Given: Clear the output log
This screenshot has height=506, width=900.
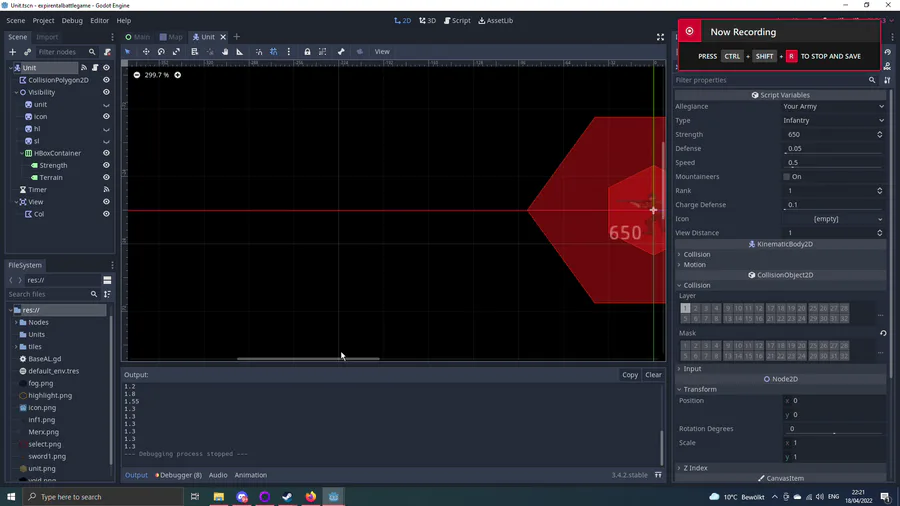Looking at the screenshot, I should [x=653, y=375].
